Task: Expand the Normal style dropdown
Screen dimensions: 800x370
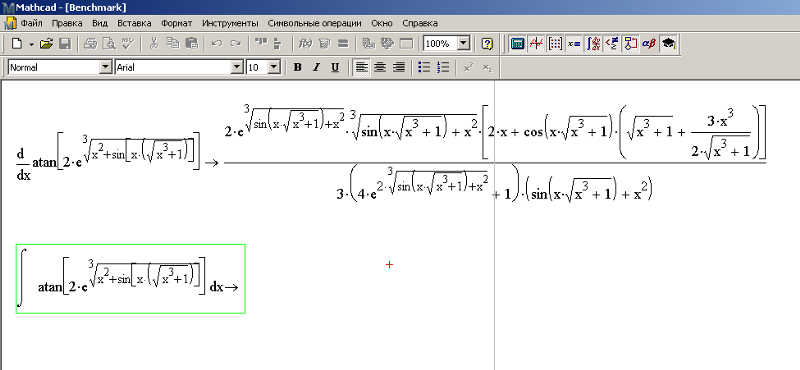Action: click(106, 67)
